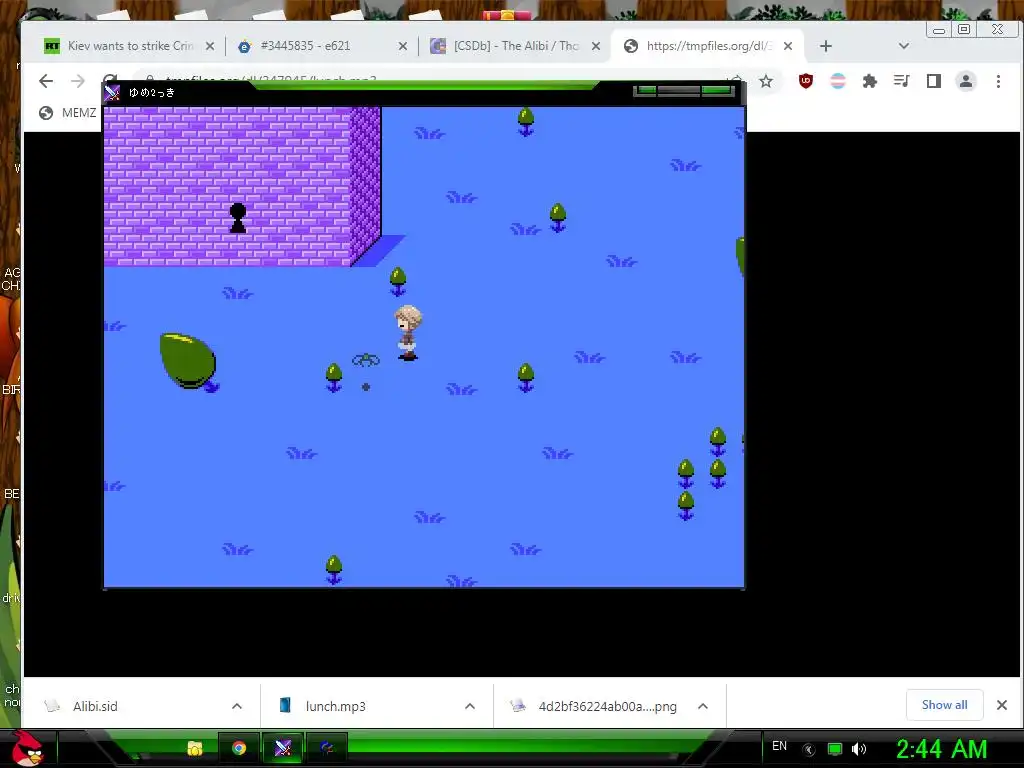
Task: Open the MEMZ bookmark
Action: click(68, 113)
